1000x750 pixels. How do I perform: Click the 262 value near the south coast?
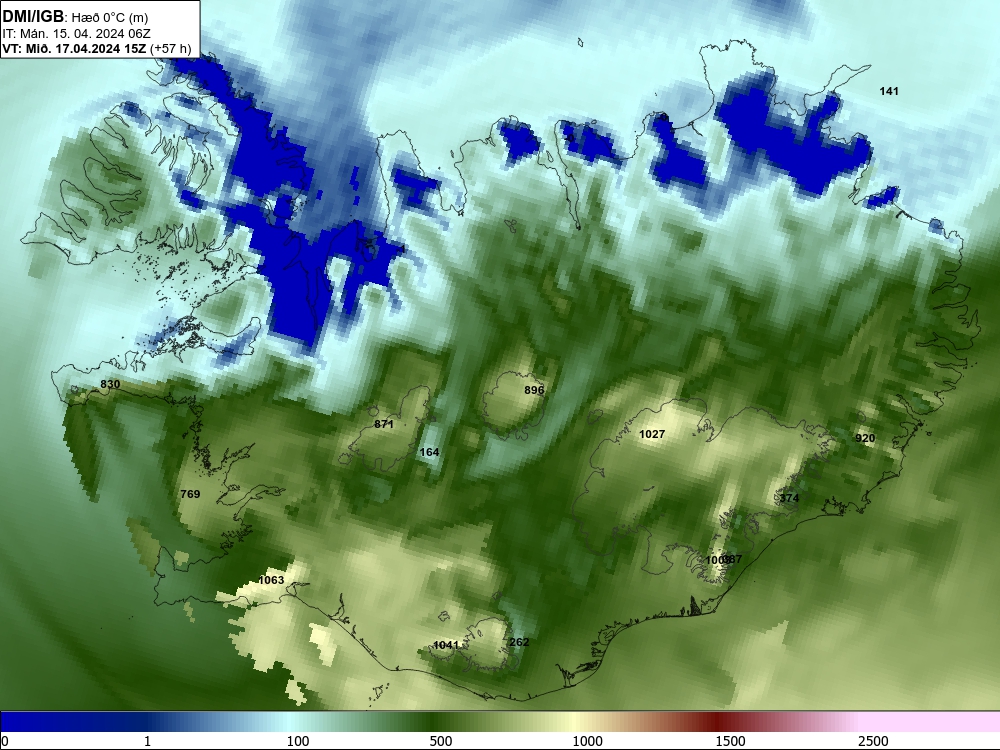point(519,642)
